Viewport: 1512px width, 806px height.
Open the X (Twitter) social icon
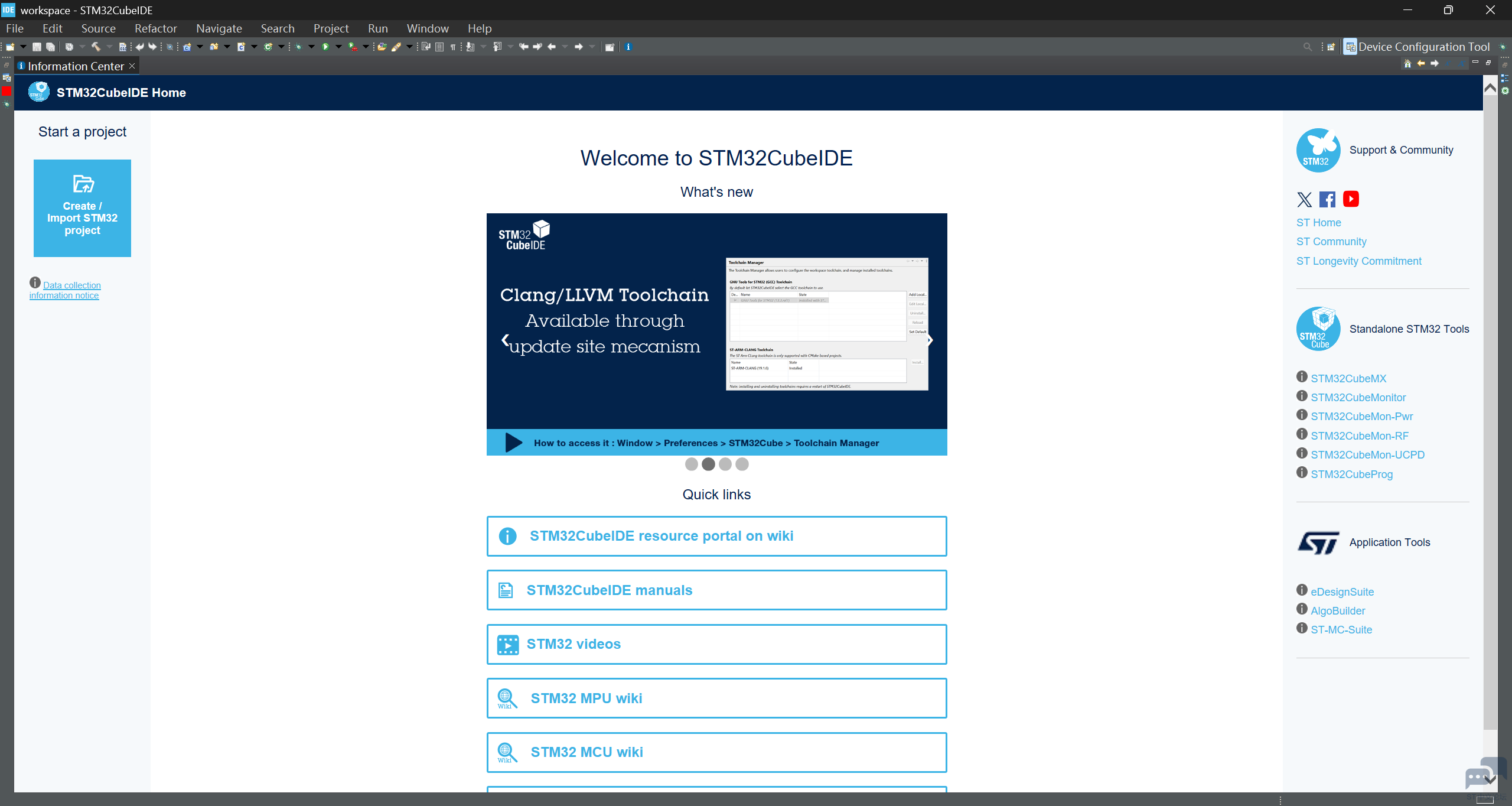[1304, 200]
